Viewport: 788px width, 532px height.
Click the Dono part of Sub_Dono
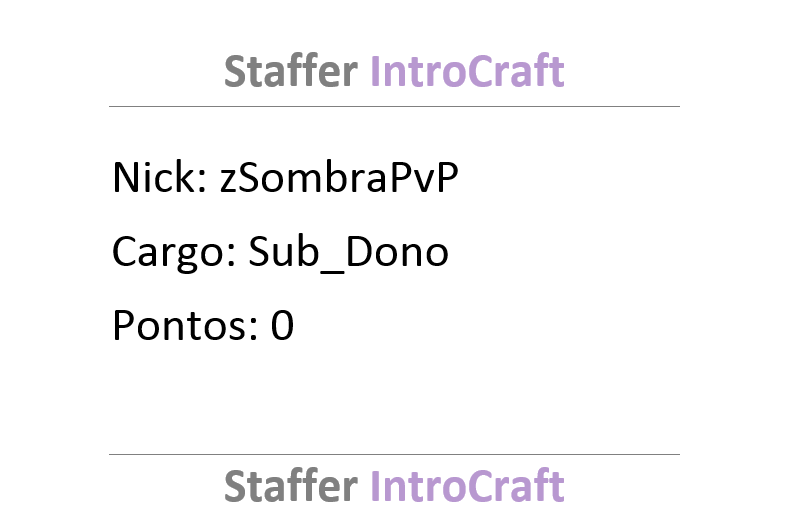coord(397,251)
